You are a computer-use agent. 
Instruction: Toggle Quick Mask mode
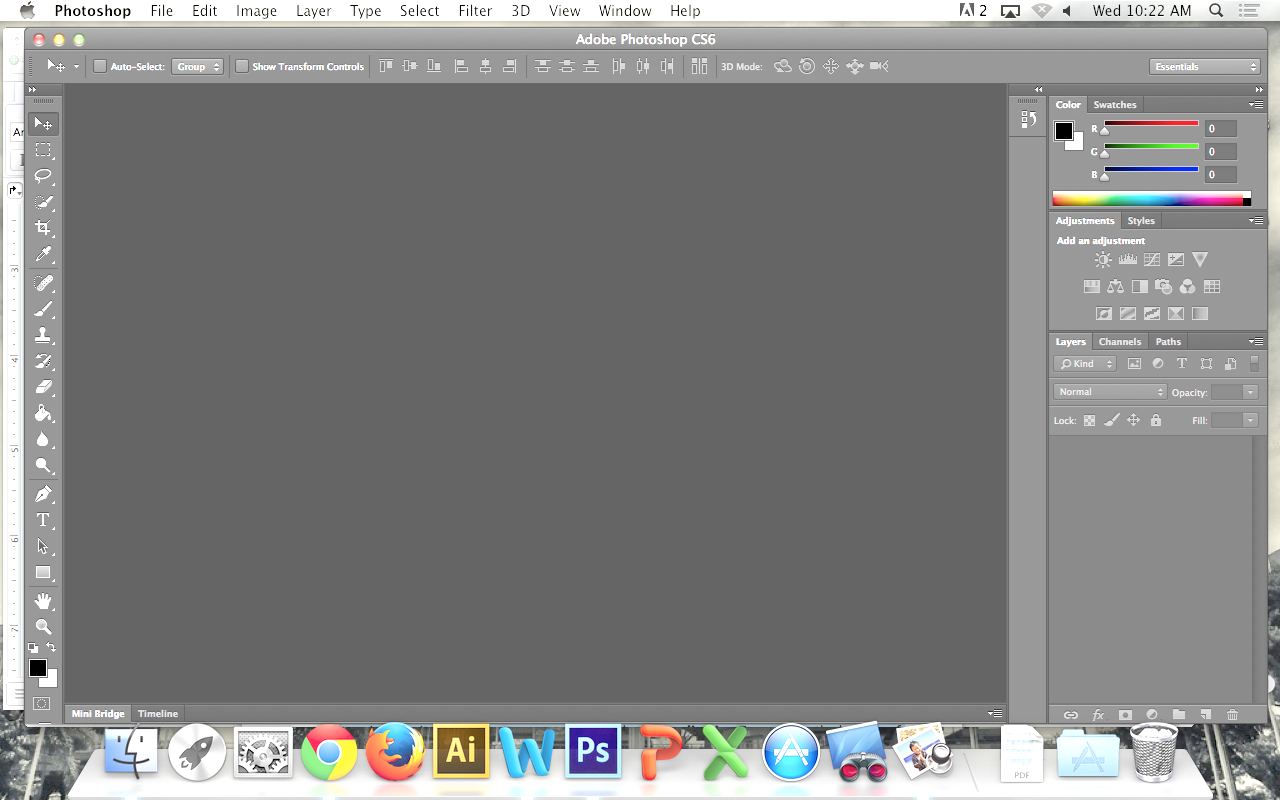pos(41,704)
